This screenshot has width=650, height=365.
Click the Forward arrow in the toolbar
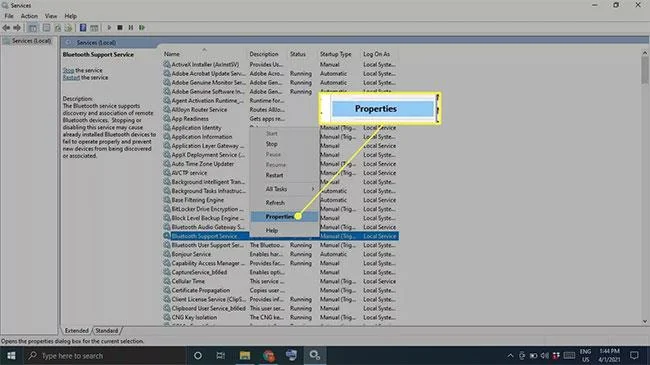tap(17, 28)
